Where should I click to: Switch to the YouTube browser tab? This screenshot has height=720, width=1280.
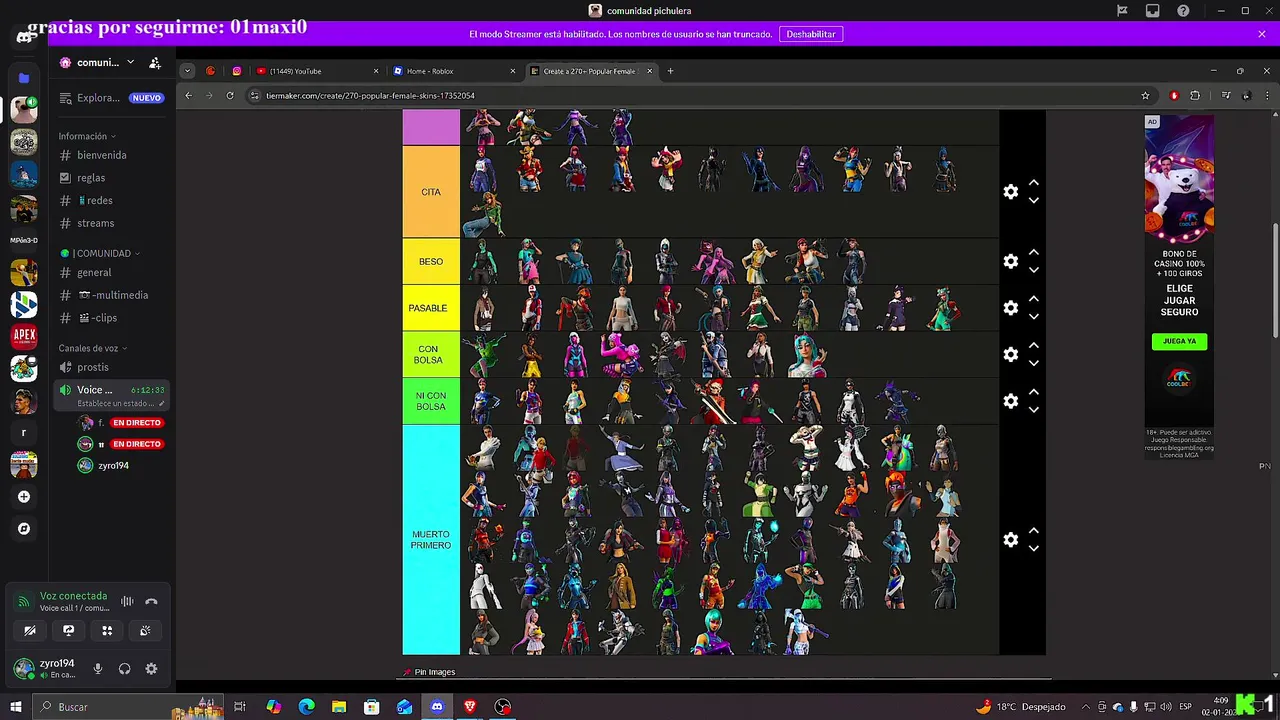[317, 71]
